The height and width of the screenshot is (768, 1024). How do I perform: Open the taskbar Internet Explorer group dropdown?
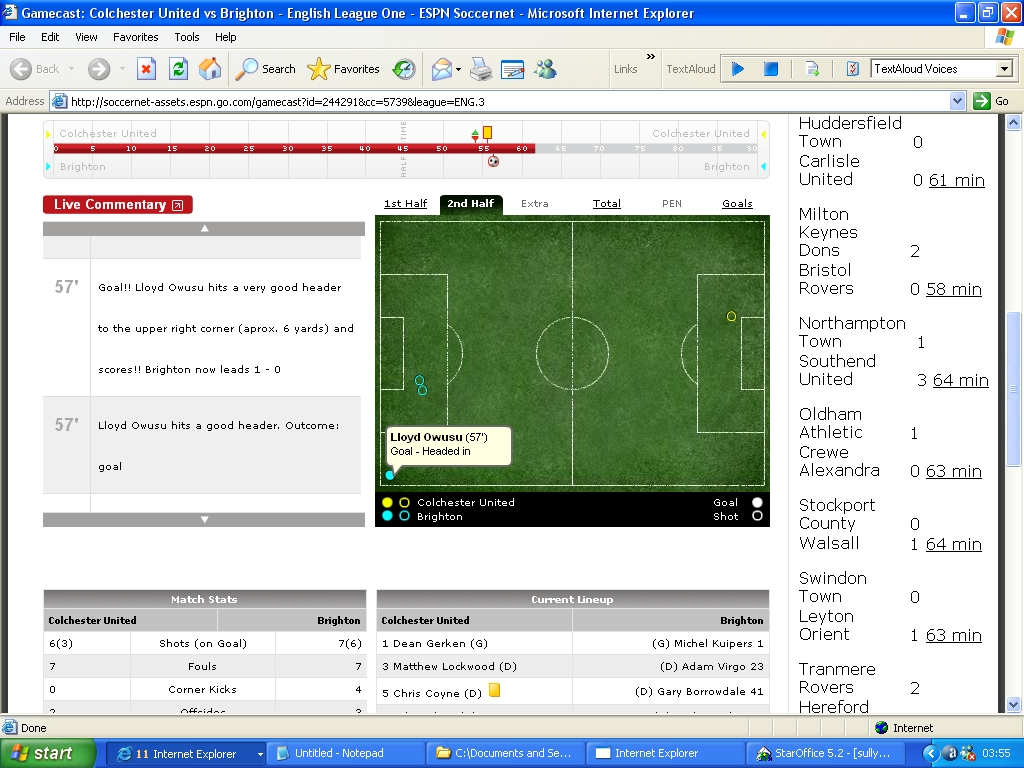260,754
